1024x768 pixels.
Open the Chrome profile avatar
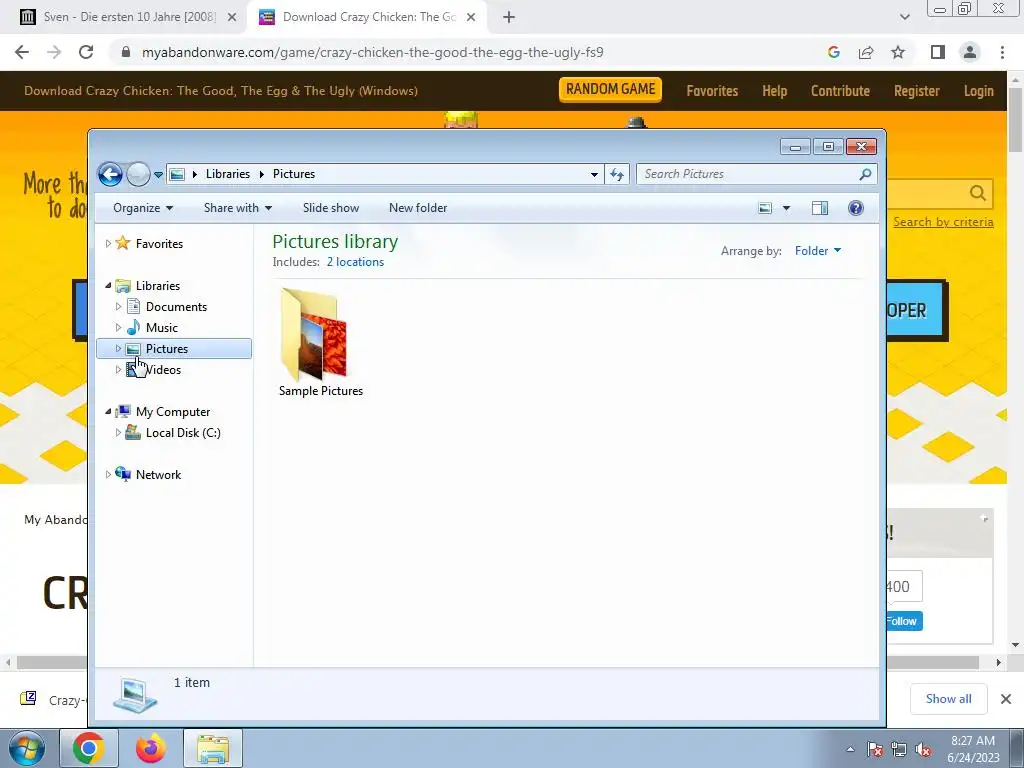(x=970, y=52)
